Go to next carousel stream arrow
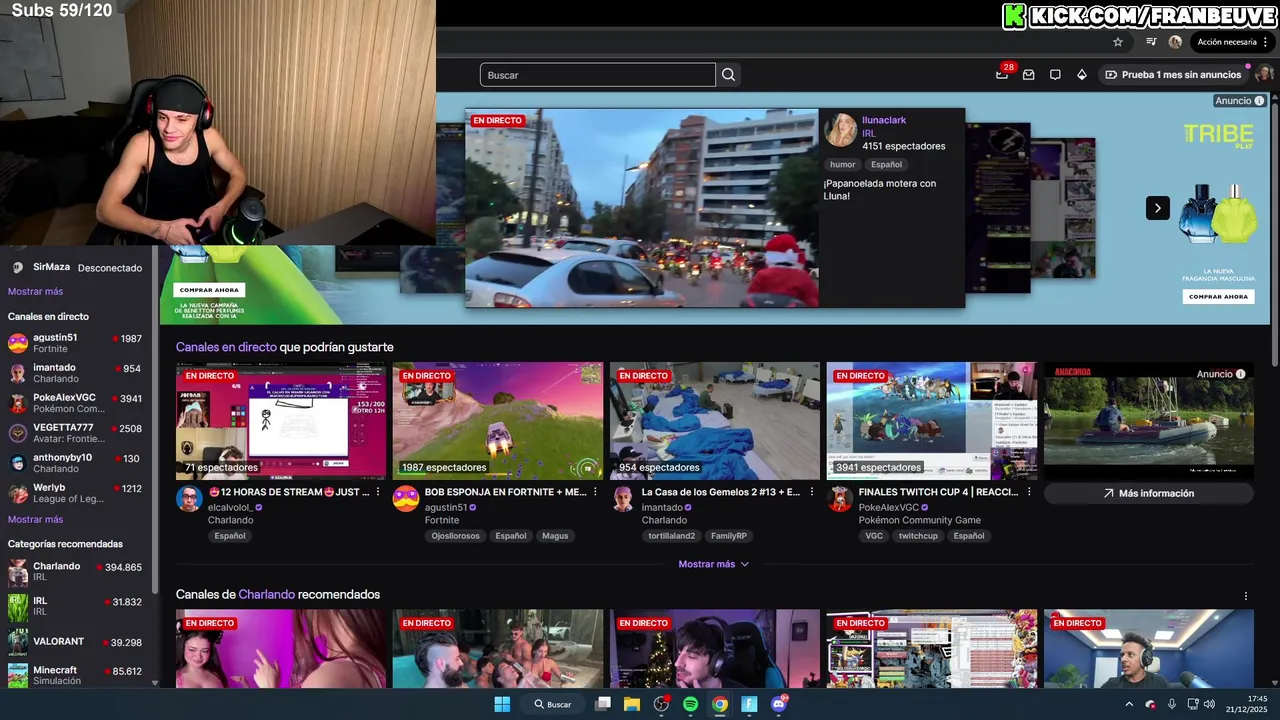The image size is (1280, 720). [x=1157, y=208]
